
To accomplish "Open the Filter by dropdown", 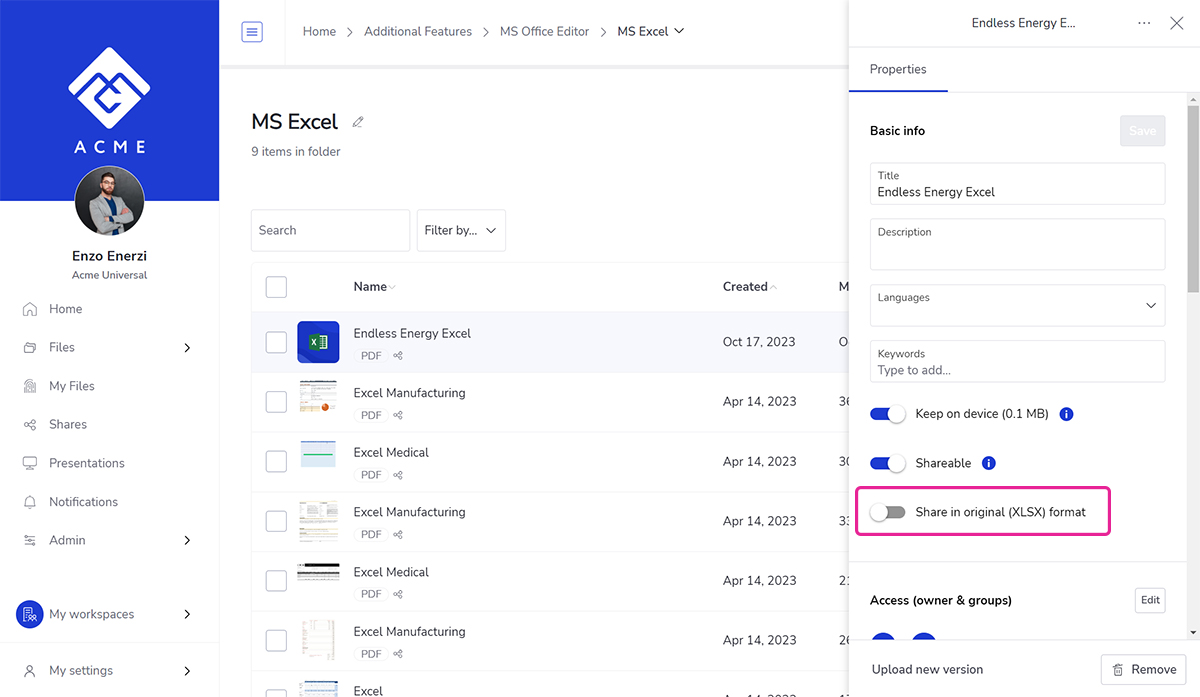I will coord(461,230).
